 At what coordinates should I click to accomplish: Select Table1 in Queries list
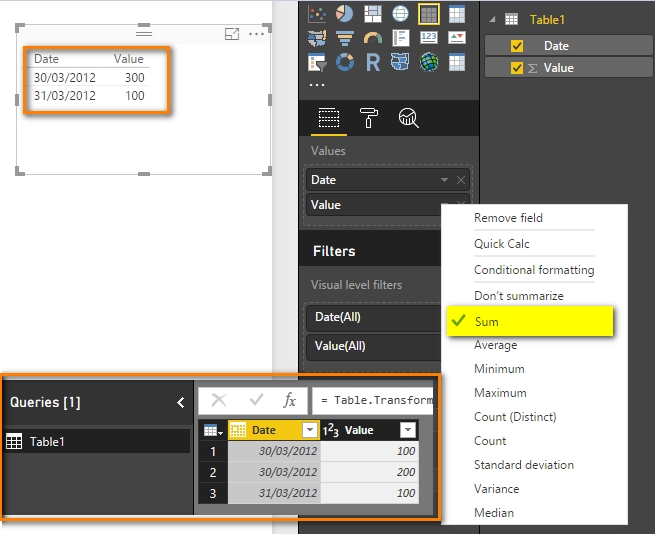(x=97, y=441)
